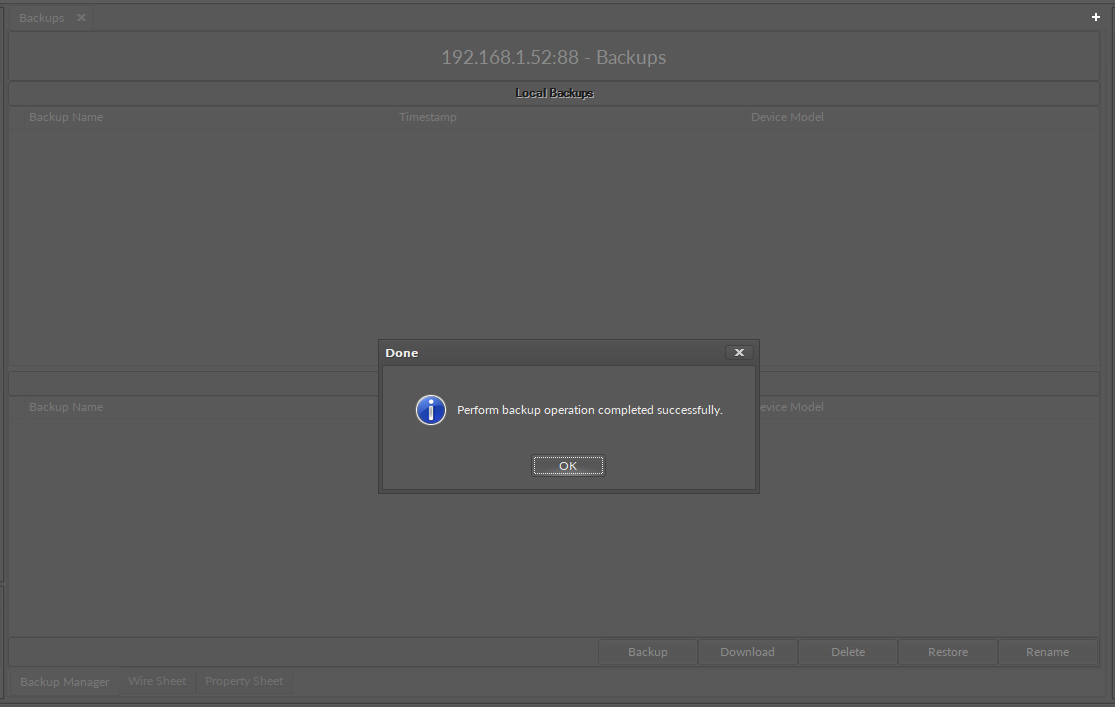This screenshot has width=1115, height=707.
Task: Click the Download button
Action: point(747,652)
